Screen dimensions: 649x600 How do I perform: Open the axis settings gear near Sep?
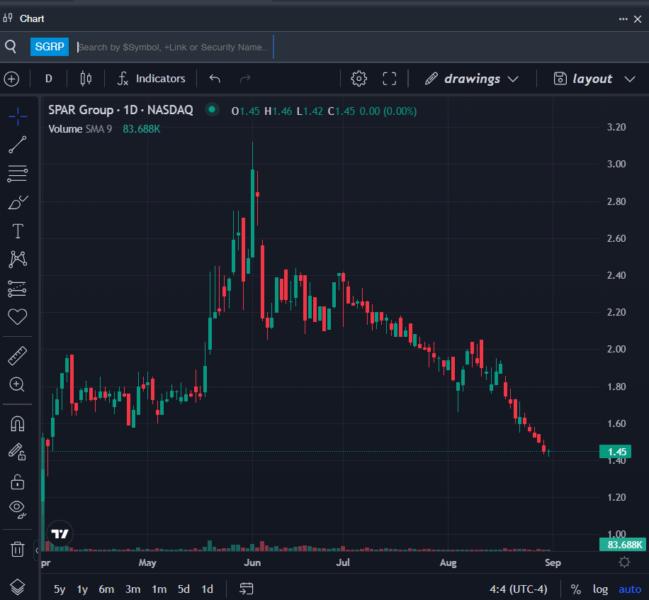tap(625, 562)
